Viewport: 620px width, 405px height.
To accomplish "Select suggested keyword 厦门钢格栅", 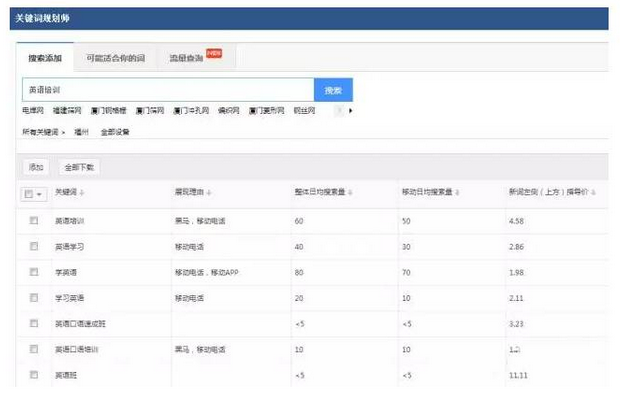I will [108, 111].
